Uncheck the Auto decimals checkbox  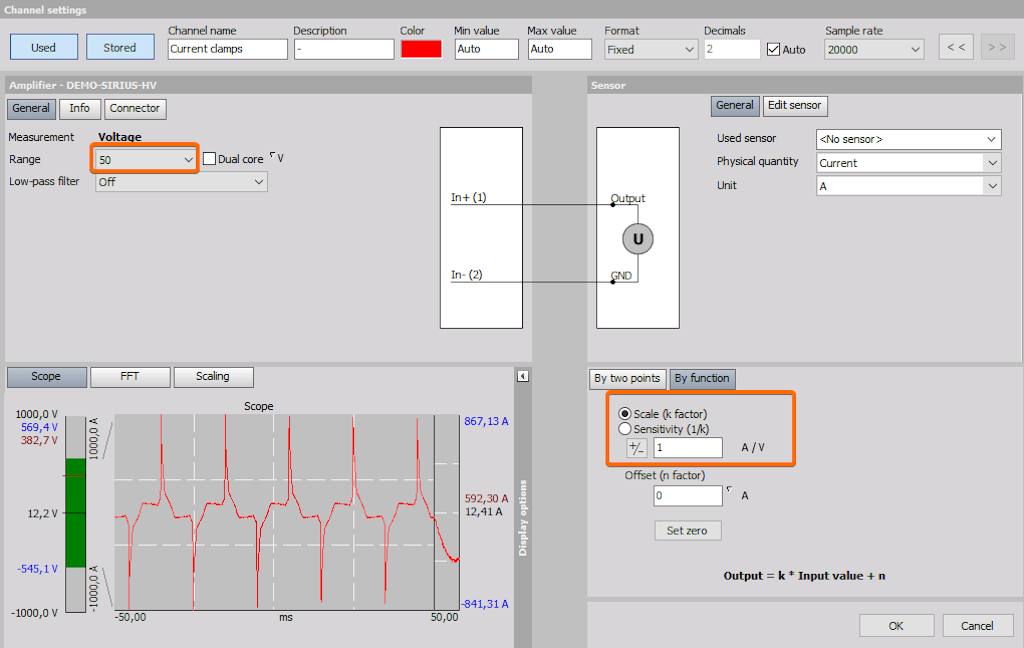[x=773, y=50]
